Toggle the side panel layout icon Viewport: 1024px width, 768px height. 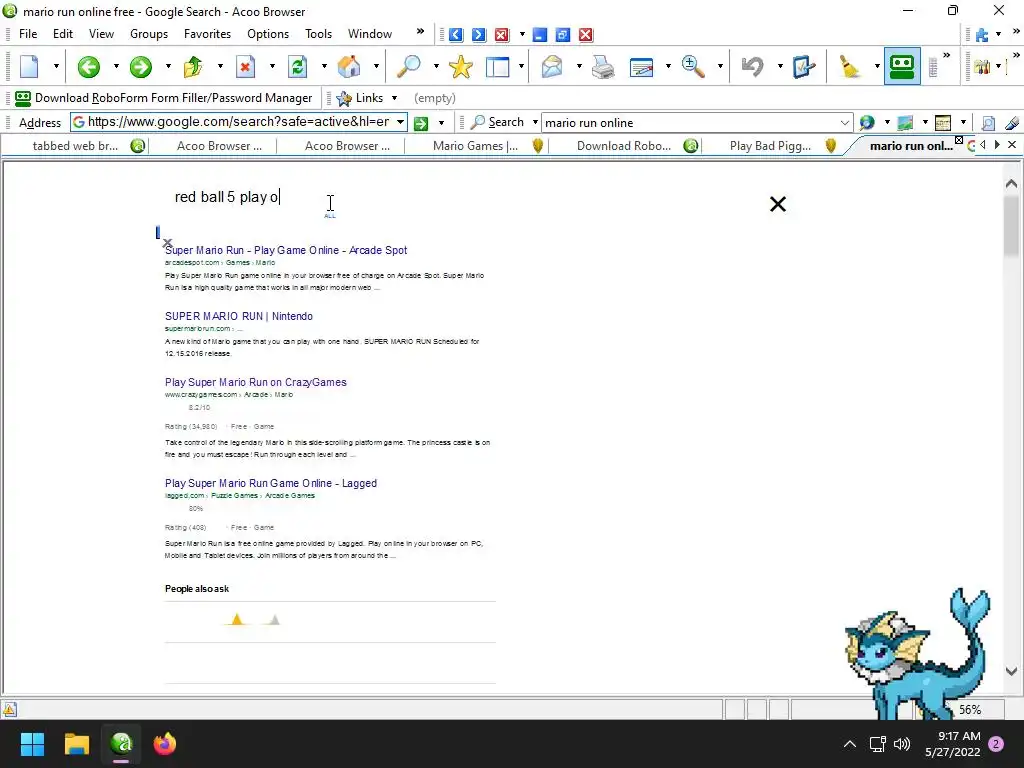498,67
